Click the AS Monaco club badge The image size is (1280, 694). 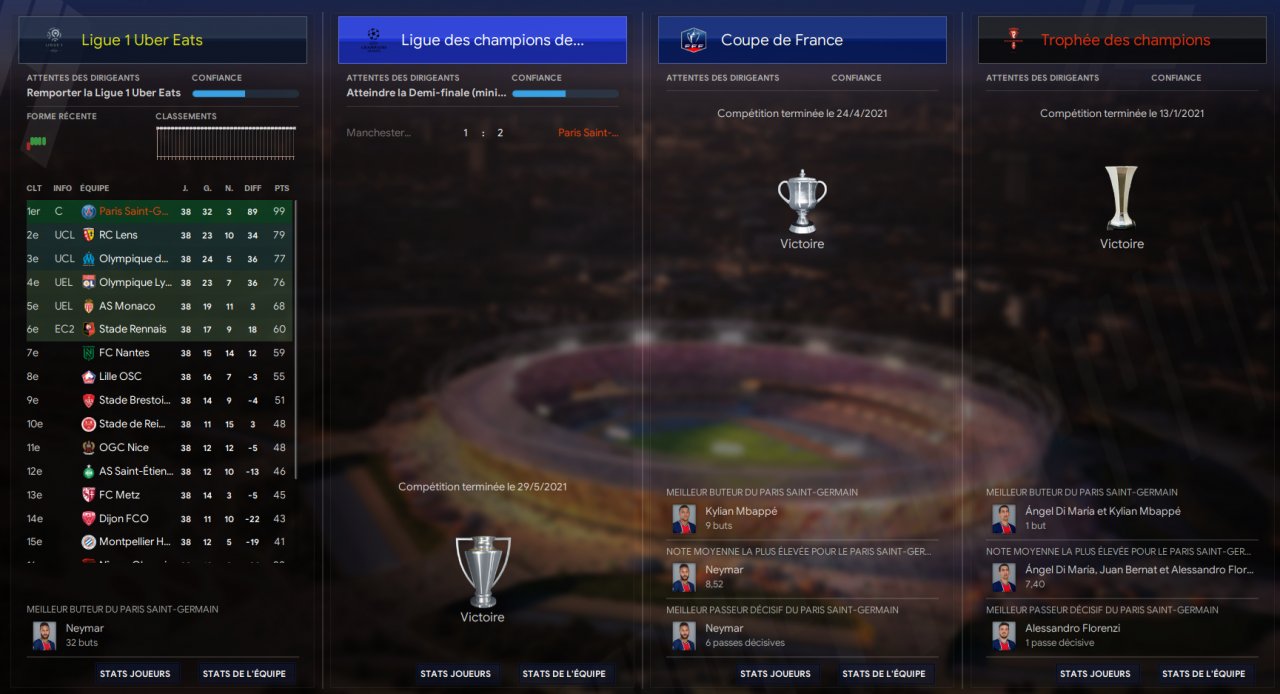pos(88,306)
